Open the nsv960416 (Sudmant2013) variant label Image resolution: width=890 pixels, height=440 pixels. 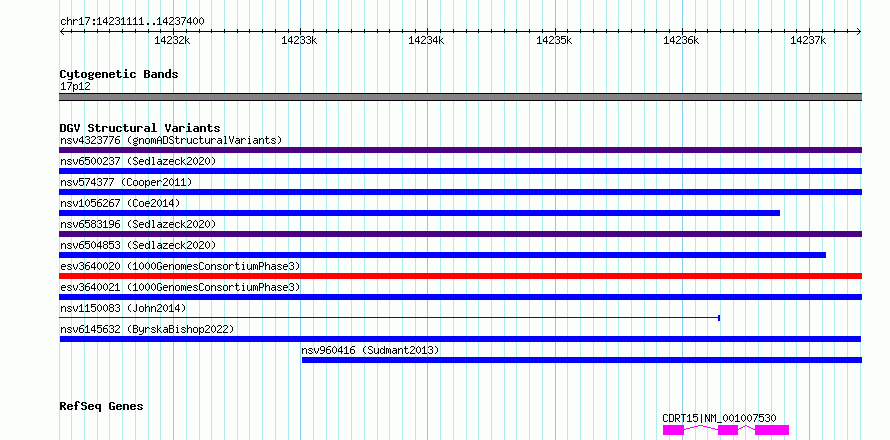(x=371, y=350)
